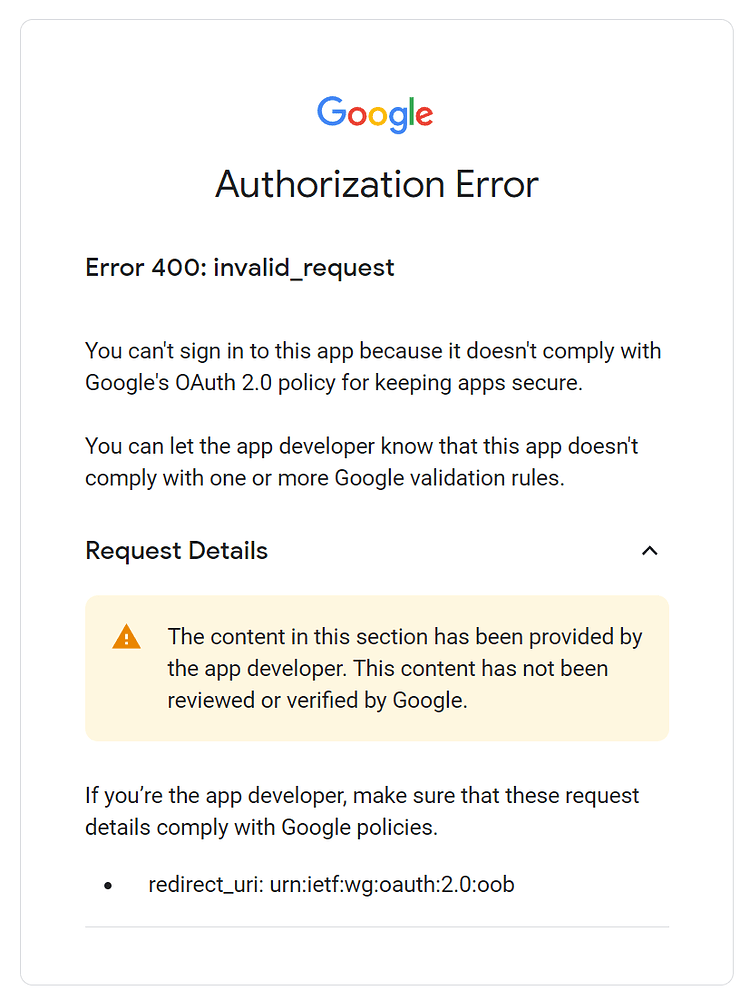Click the "Google's OAuth 2.0 policy" line
This screenshot has width=750, height=1000.
coord(333,382)
